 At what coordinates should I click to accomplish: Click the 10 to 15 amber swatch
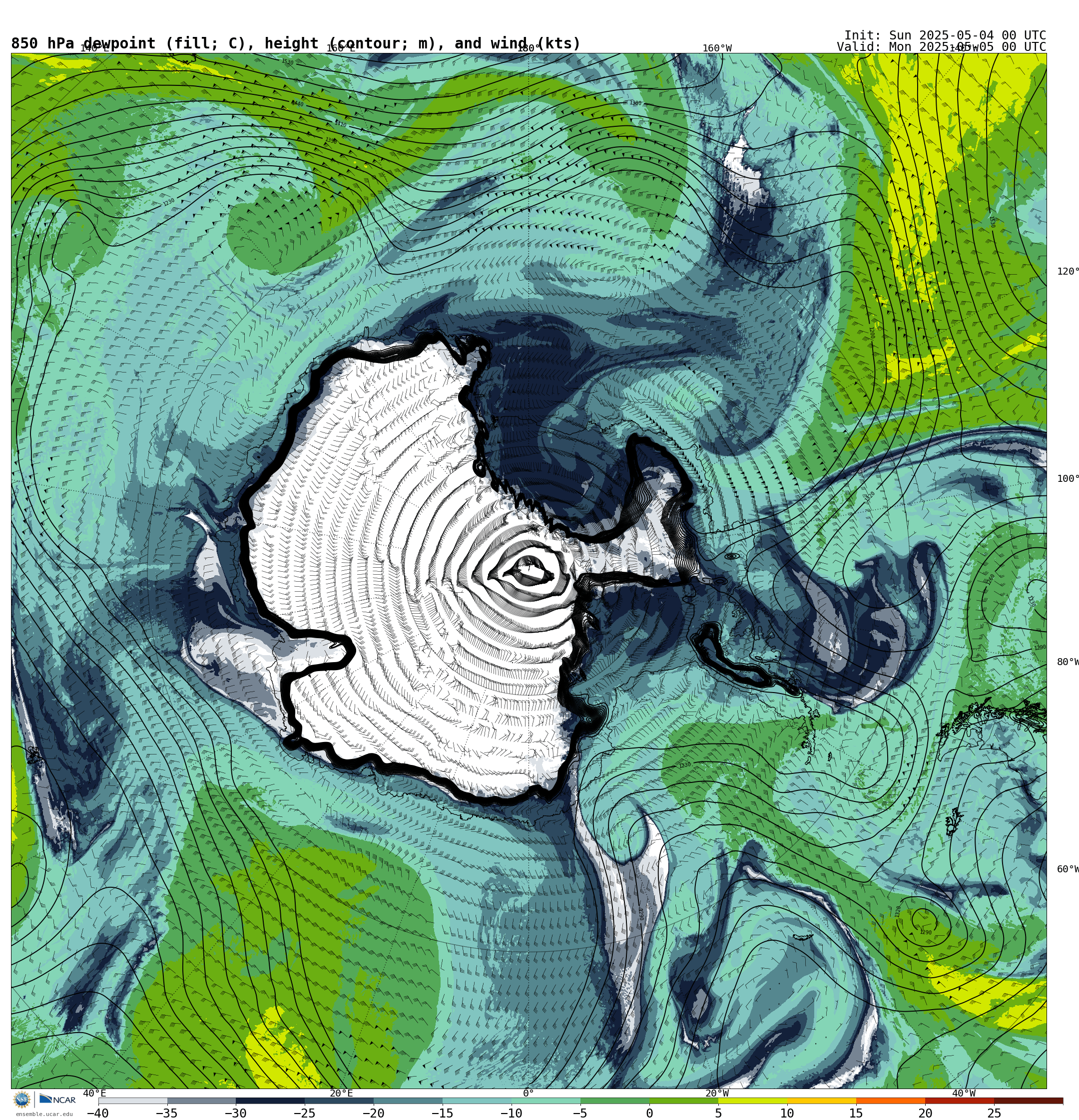[x=822, y=1101]
